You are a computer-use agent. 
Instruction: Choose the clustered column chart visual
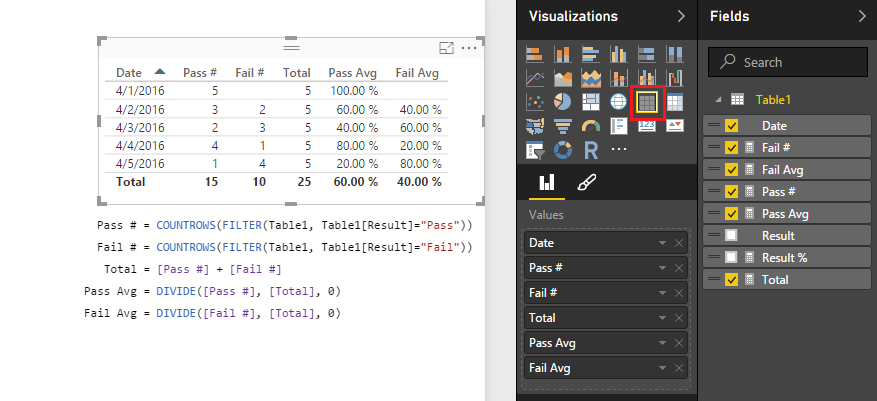pyautogui.click(x=619, y=54)
